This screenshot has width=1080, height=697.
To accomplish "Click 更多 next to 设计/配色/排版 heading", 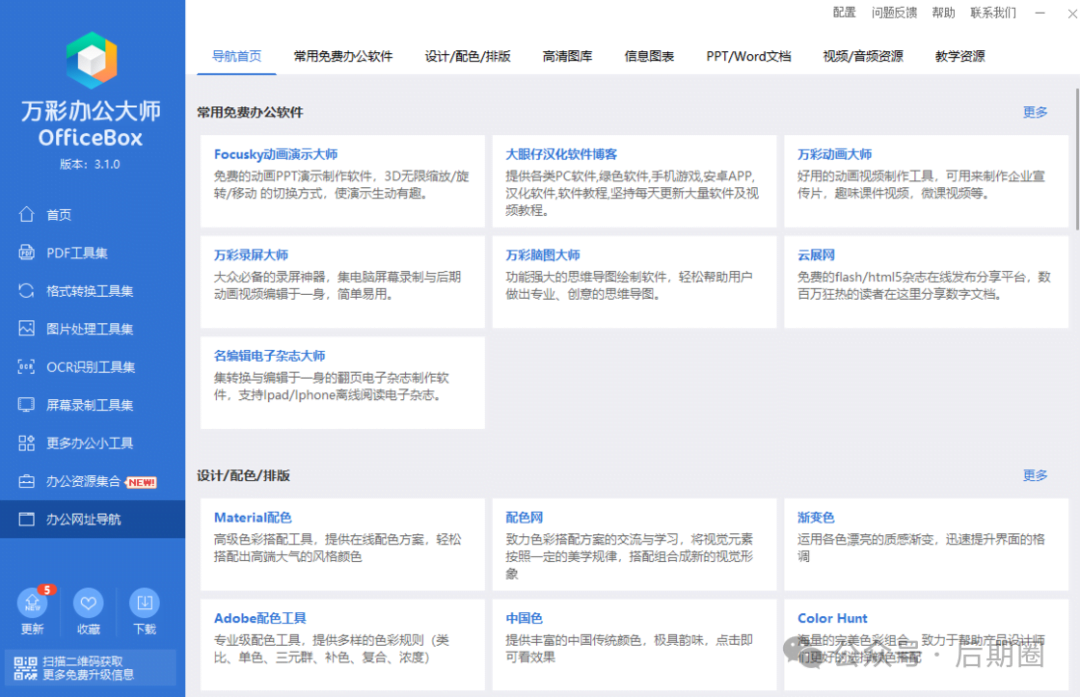I will [1035, 475].
